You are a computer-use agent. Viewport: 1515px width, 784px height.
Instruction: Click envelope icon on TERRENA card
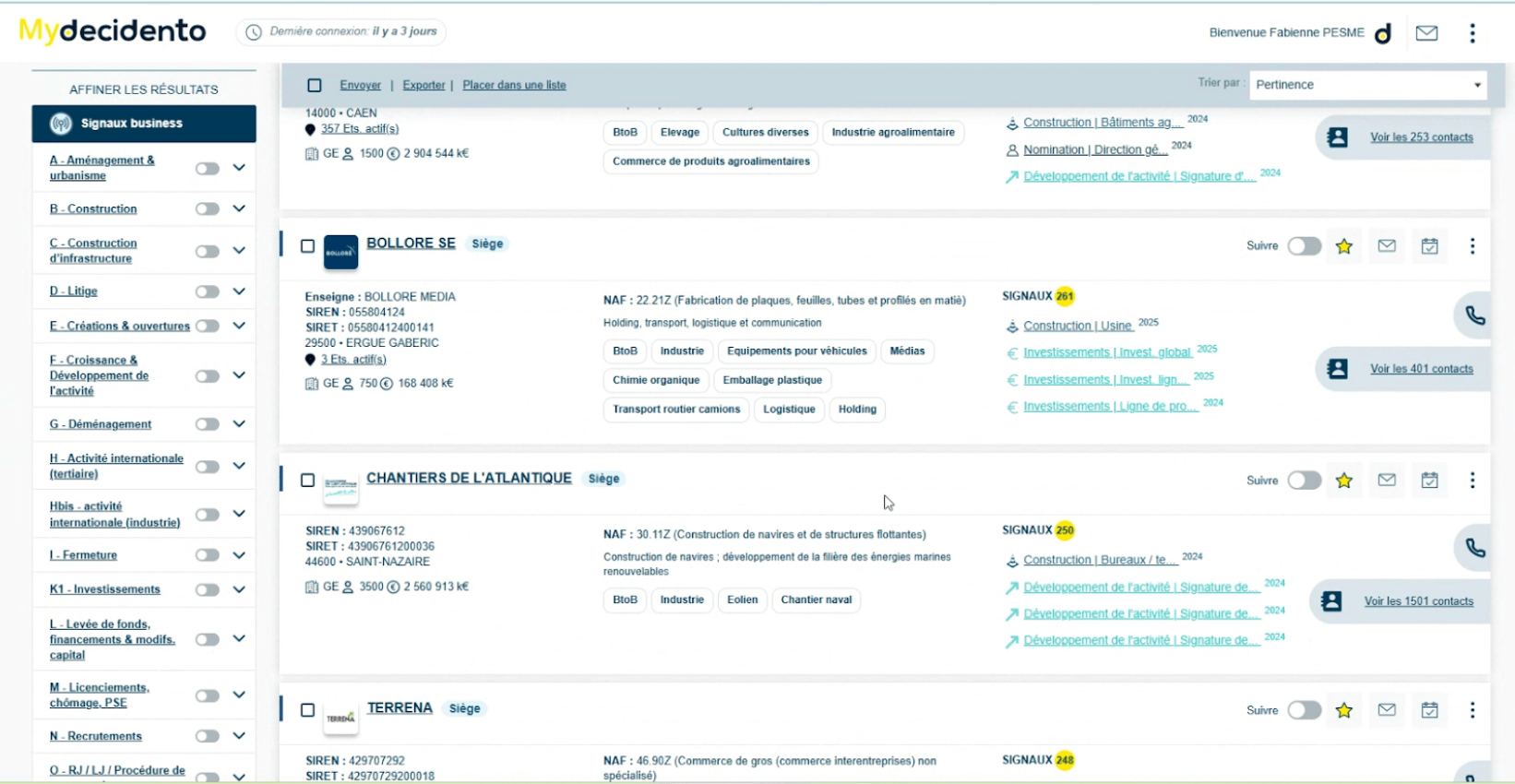[x=1387, y=709]
